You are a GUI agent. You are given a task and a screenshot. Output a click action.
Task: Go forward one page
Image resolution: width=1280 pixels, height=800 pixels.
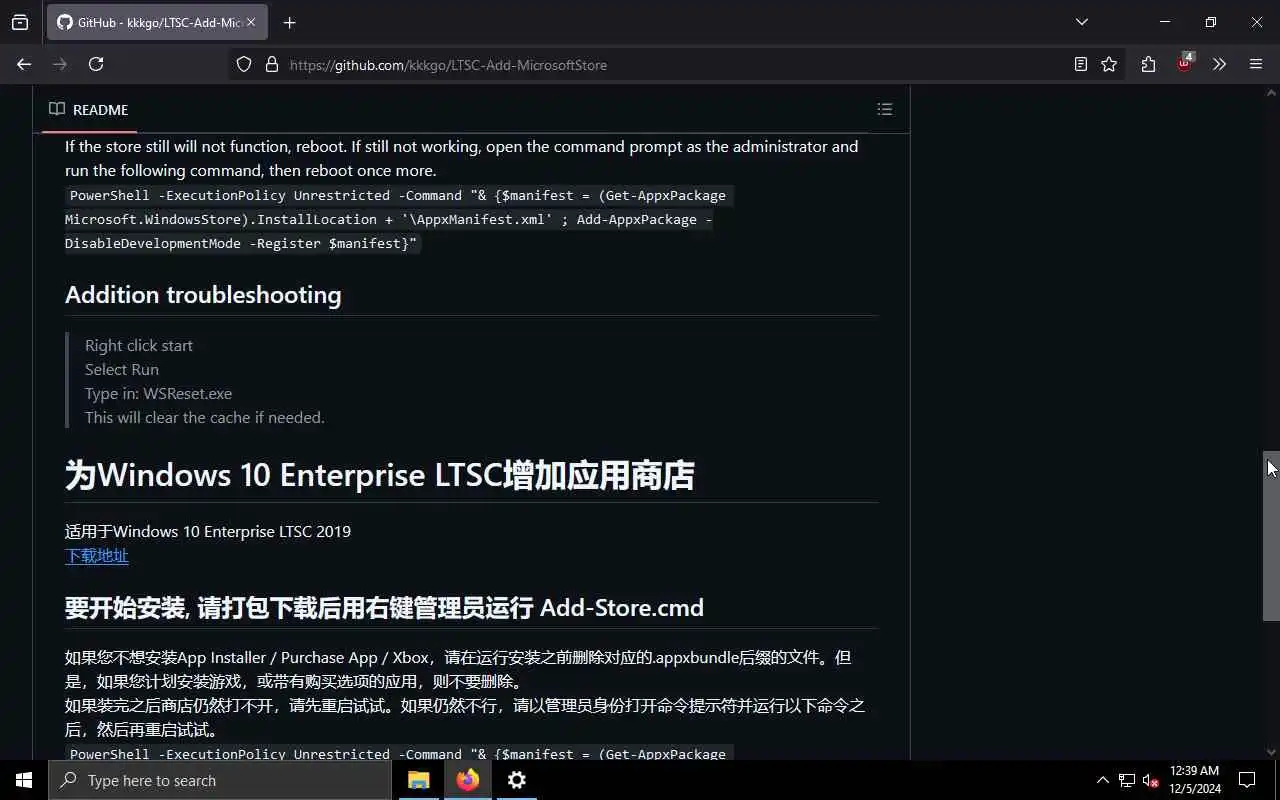coord(60,64)
